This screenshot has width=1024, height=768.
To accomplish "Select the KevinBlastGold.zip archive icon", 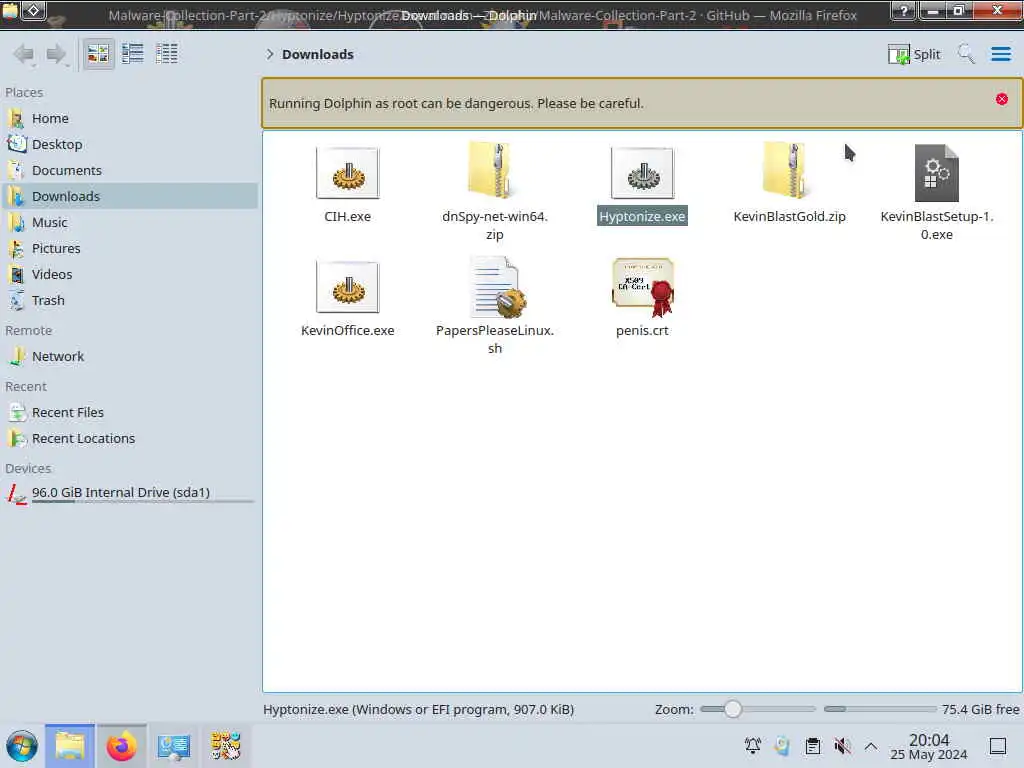I will click(x=789, y=171).
